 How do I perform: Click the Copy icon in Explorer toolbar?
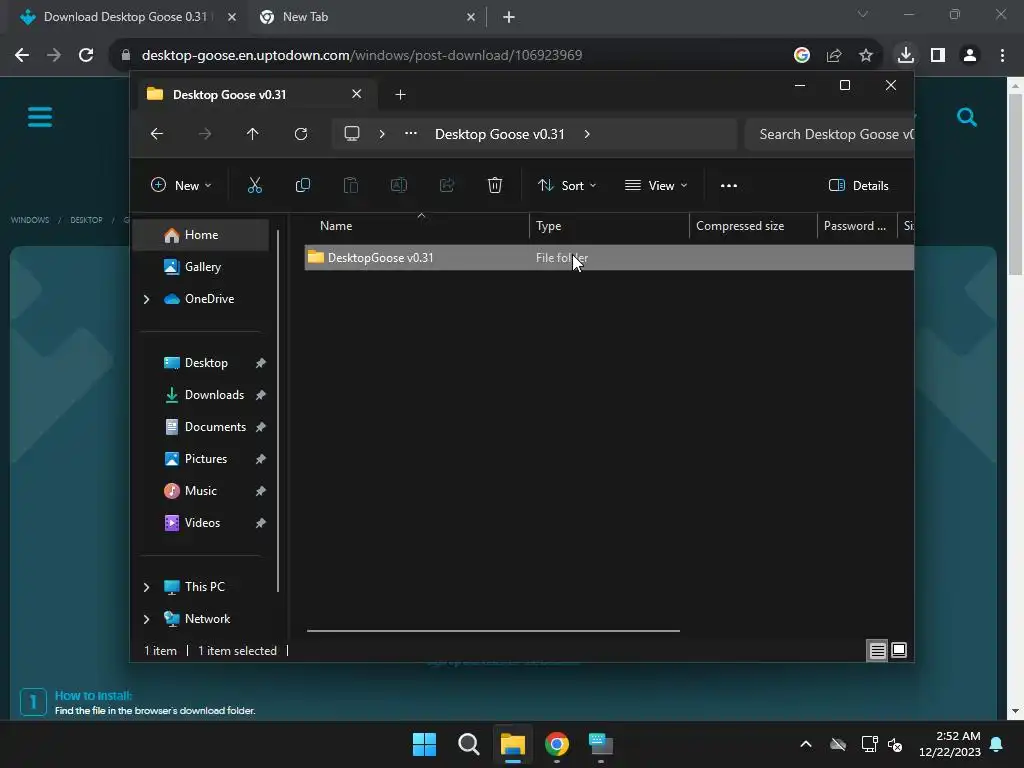tap(302, 185)
